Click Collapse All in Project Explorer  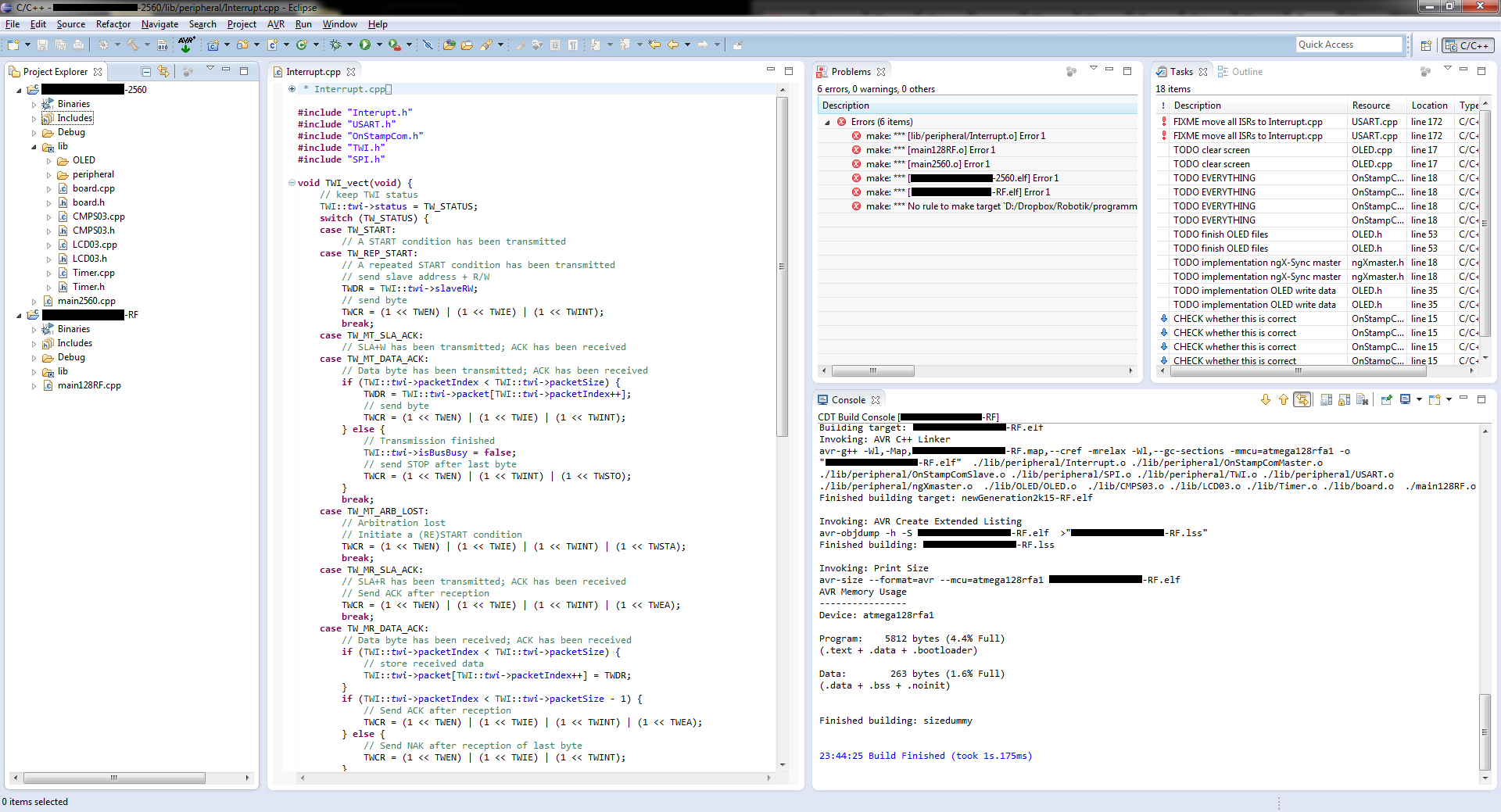[x=146, y=71]
